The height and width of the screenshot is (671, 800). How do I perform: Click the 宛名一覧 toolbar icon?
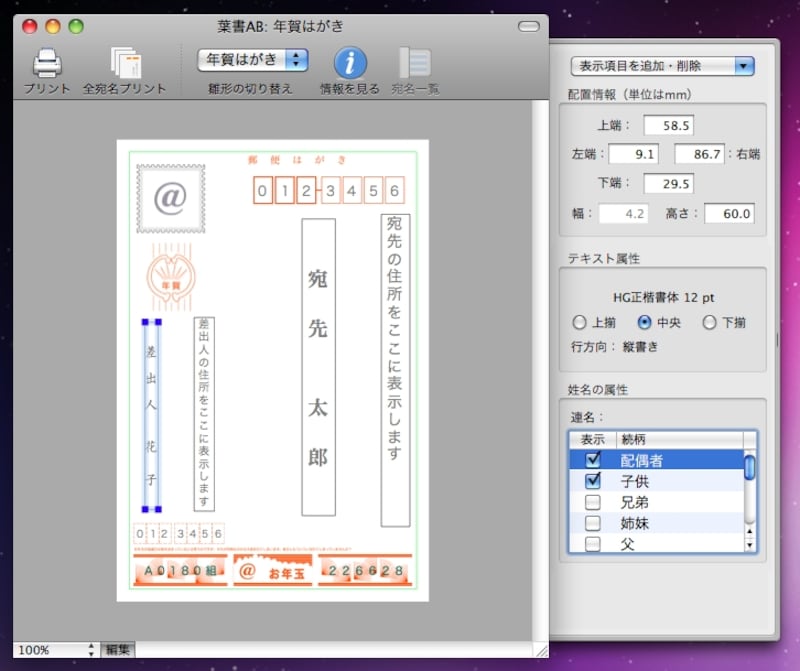pyautogui.click(x=414, y=62)
